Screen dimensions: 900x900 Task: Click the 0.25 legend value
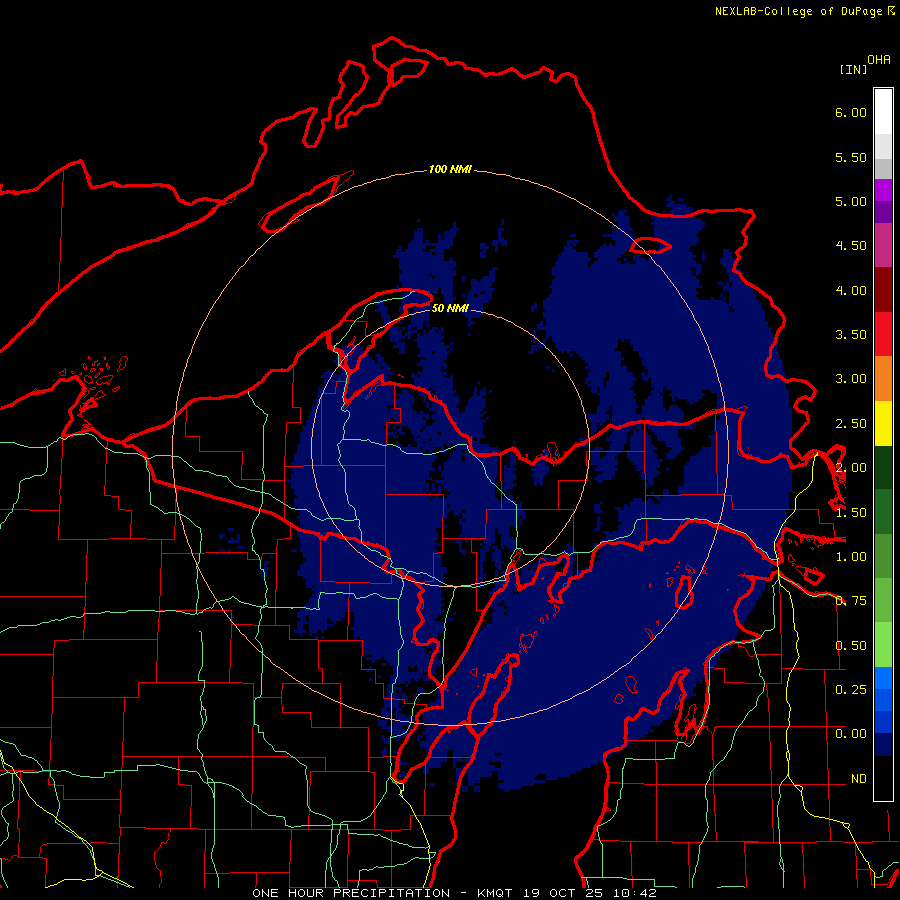tap(851, 689)
